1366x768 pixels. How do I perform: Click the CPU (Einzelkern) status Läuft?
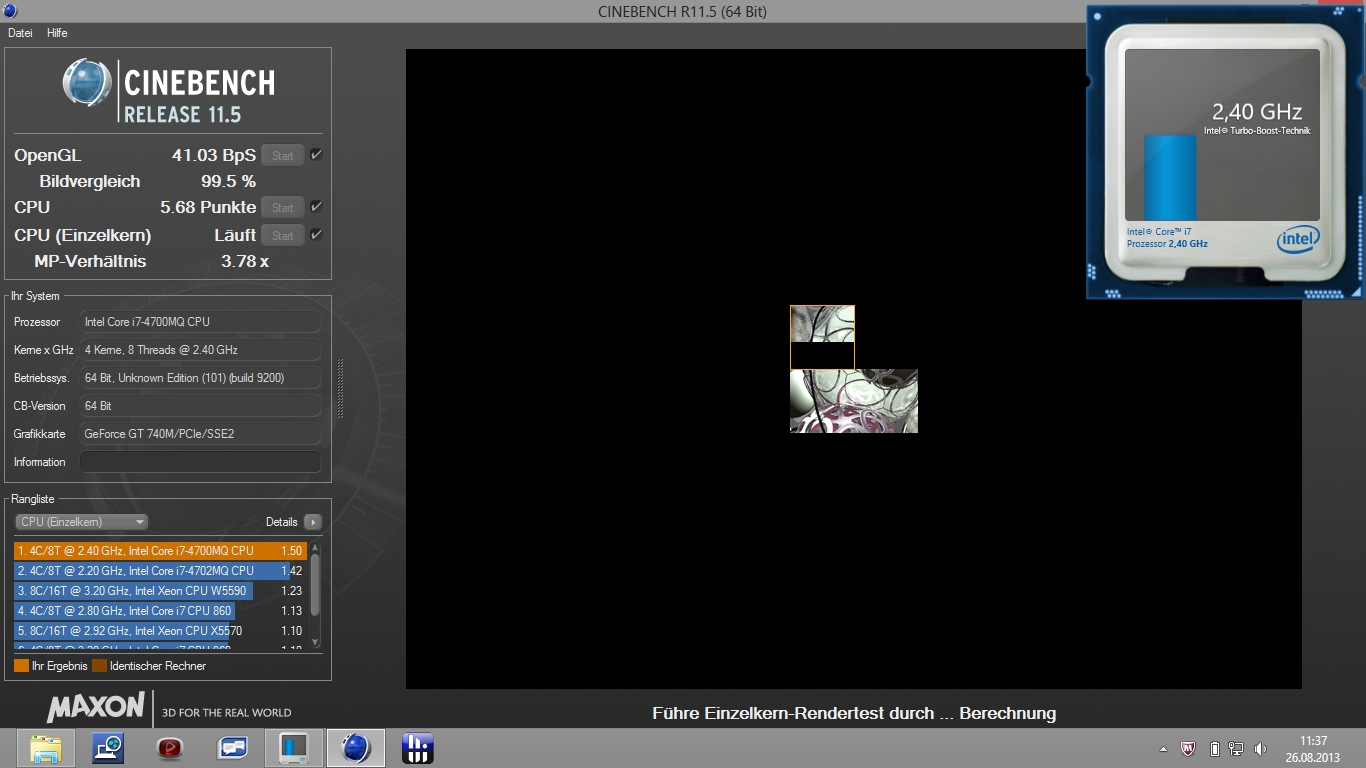click(235, 235)
